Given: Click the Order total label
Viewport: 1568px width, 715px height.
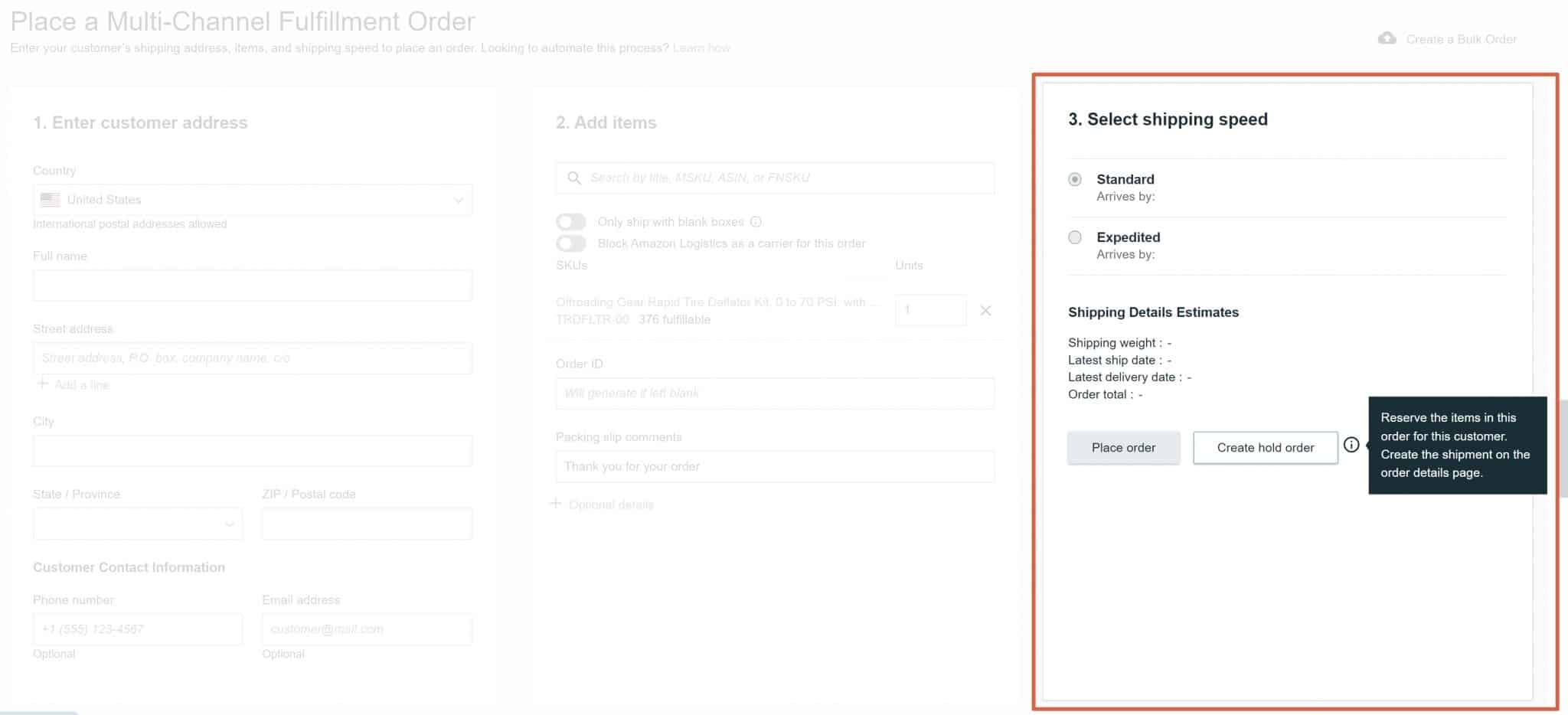Looking at the screenshot, I should coord(1101,394).
